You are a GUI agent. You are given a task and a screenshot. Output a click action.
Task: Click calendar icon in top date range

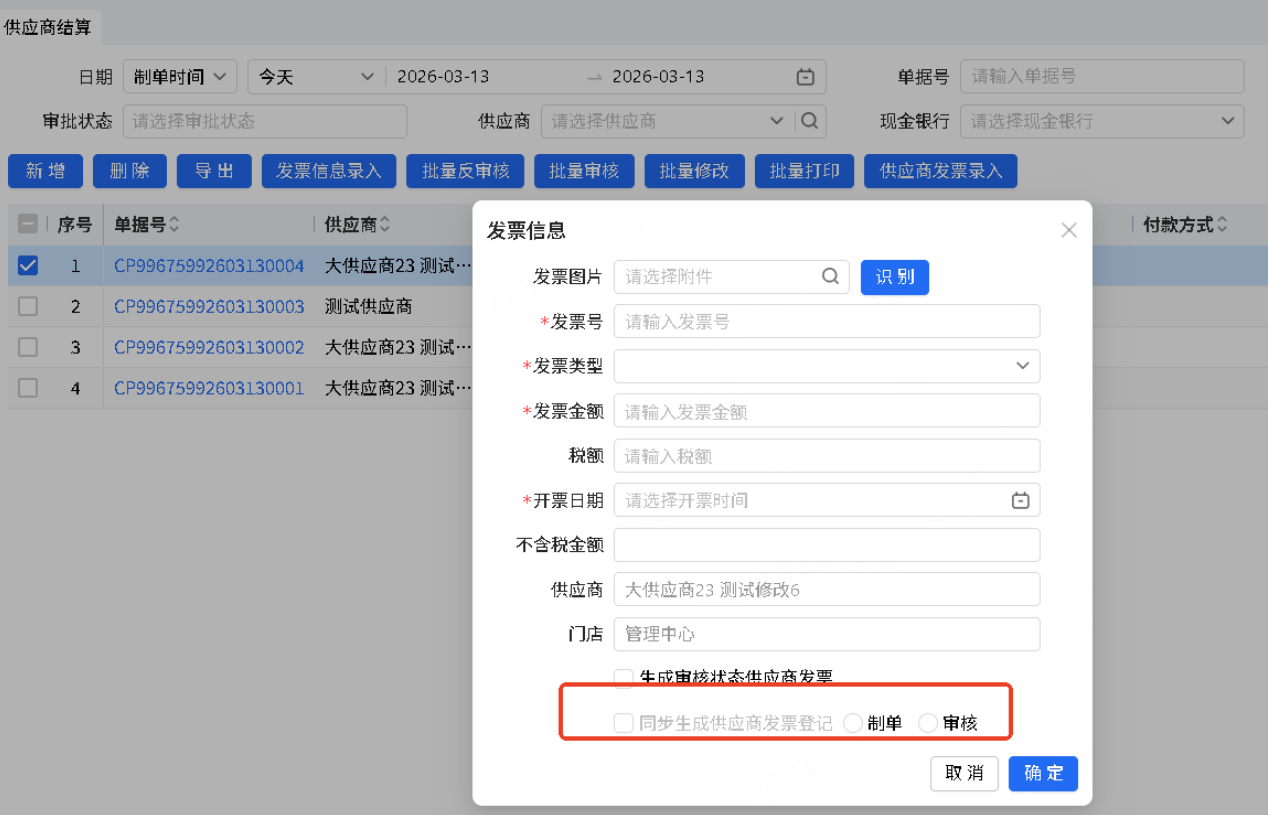(x=805, y=77)
